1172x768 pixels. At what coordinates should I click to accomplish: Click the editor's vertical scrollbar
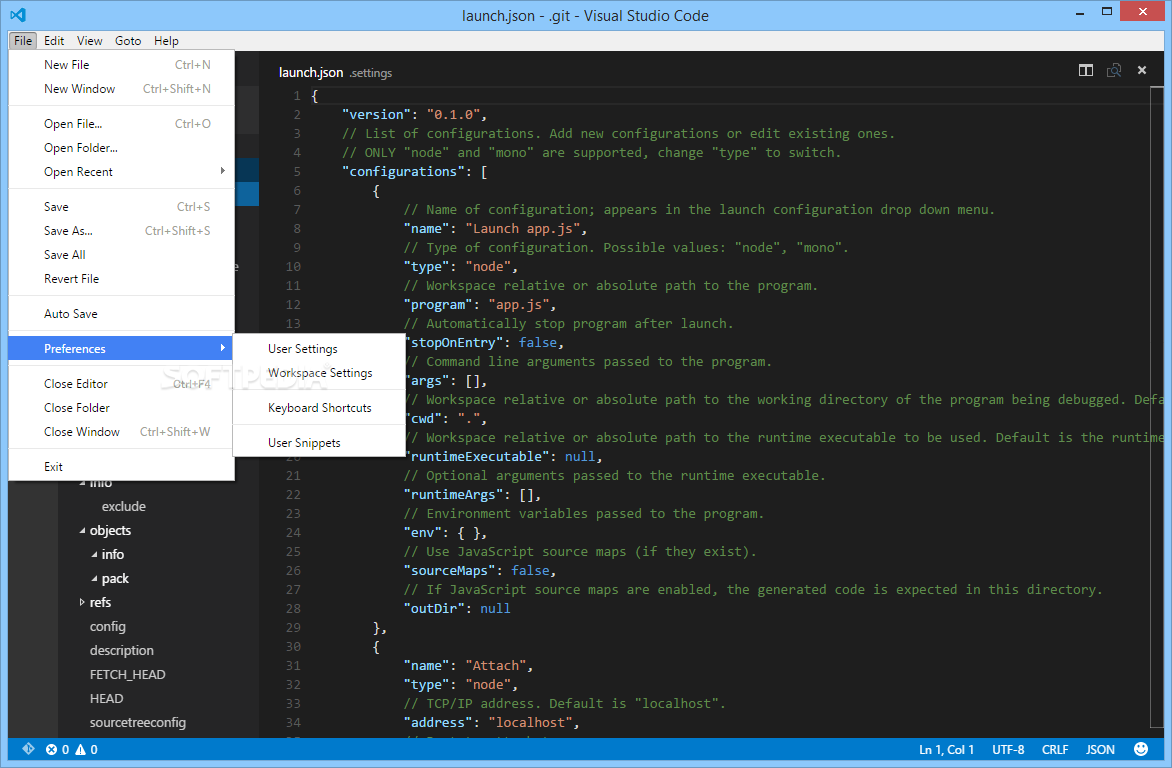pyautogui.click(x=1158, y=408)
